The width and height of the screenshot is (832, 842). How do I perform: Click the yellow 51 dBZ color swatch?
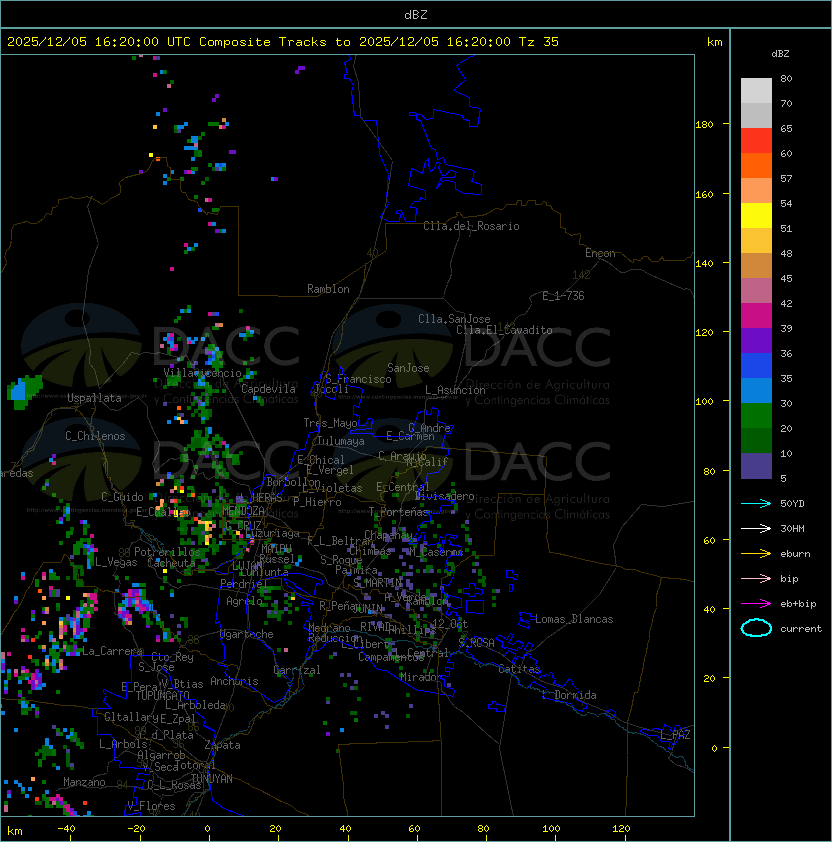pyautogui.click(x=756, y=216)
